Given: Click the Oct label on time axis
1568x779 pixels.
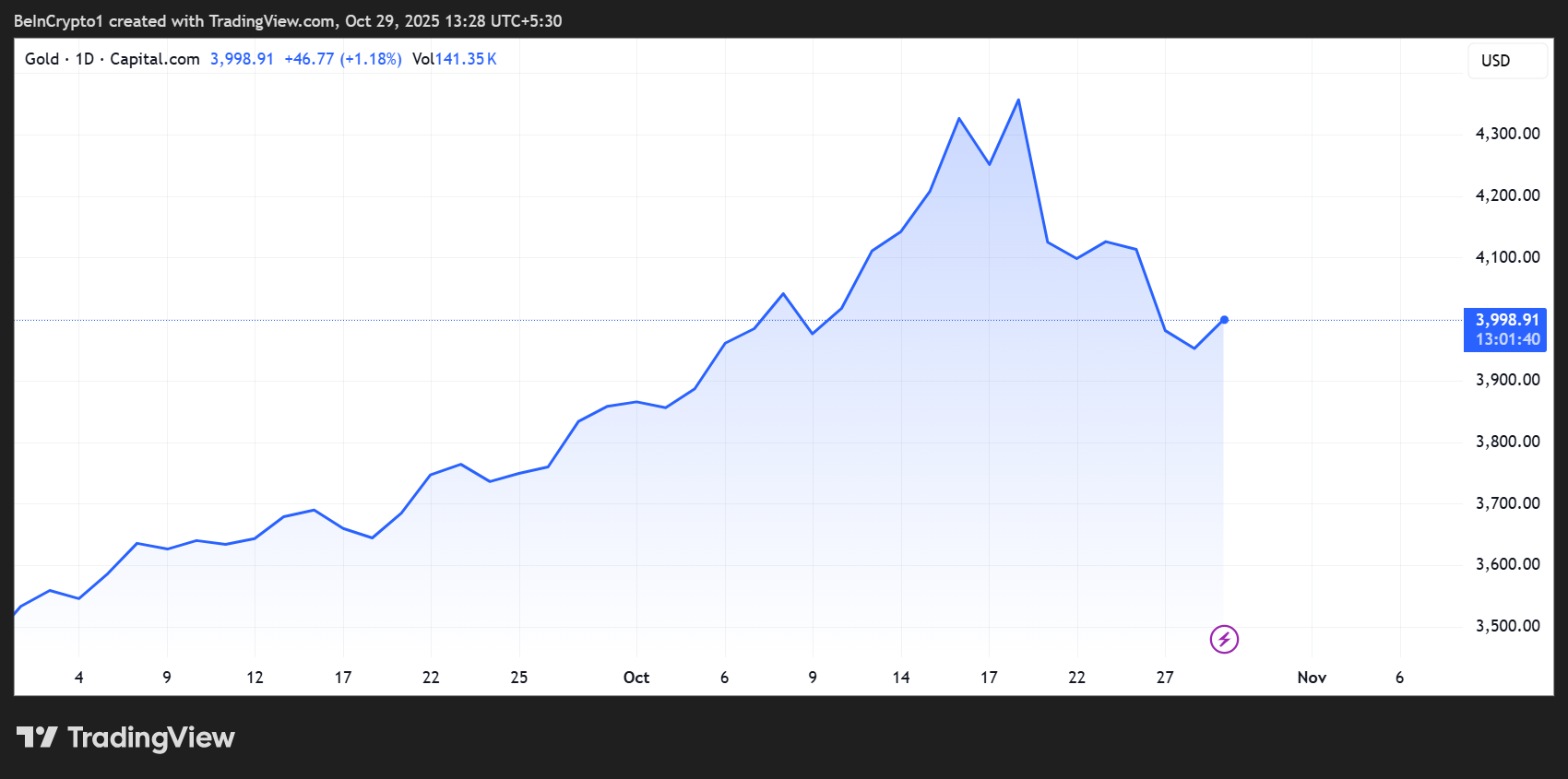Looking at the screenshot, I should (x=636, y=678).
